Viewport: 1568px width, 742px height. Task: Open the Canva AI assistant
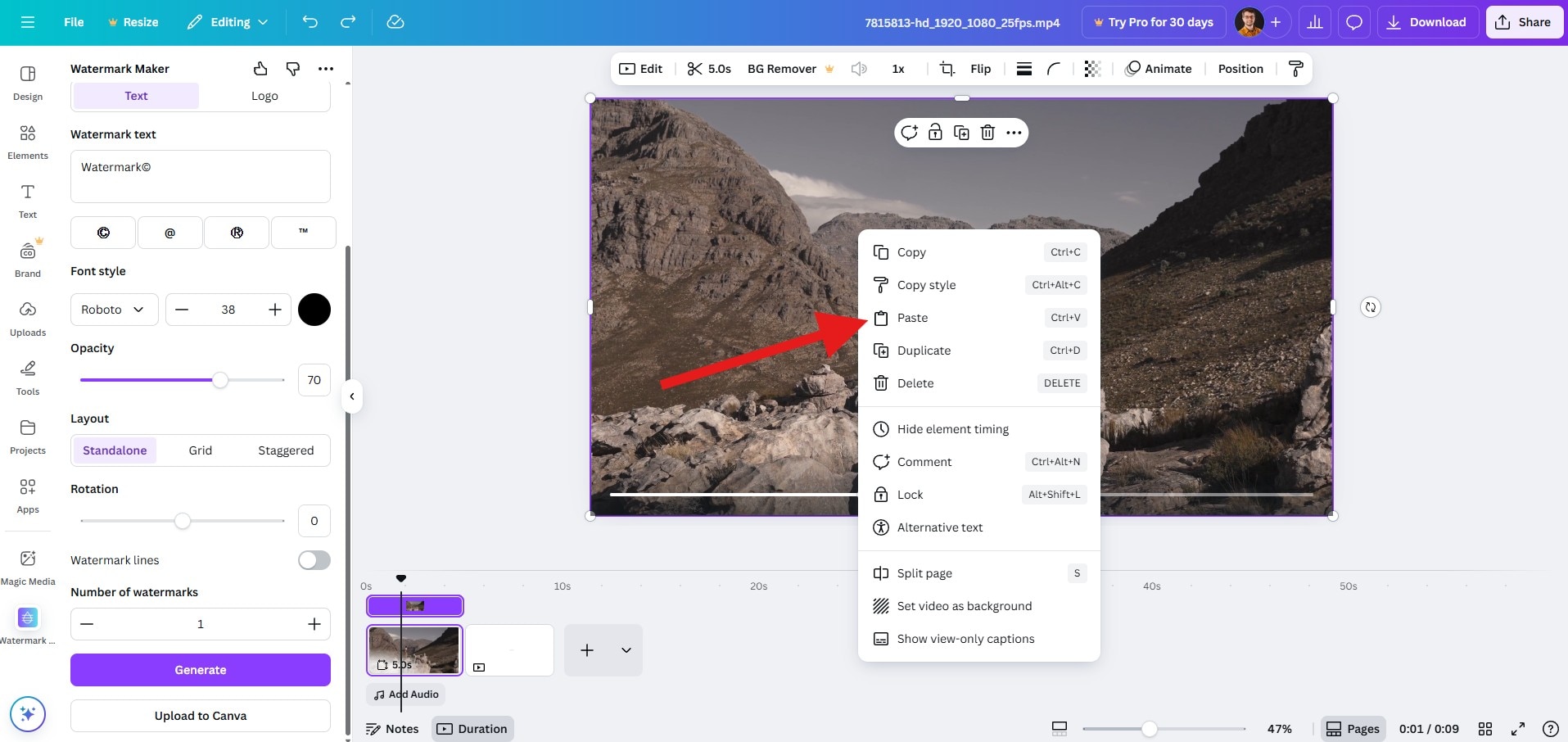(x=28, y=714)
